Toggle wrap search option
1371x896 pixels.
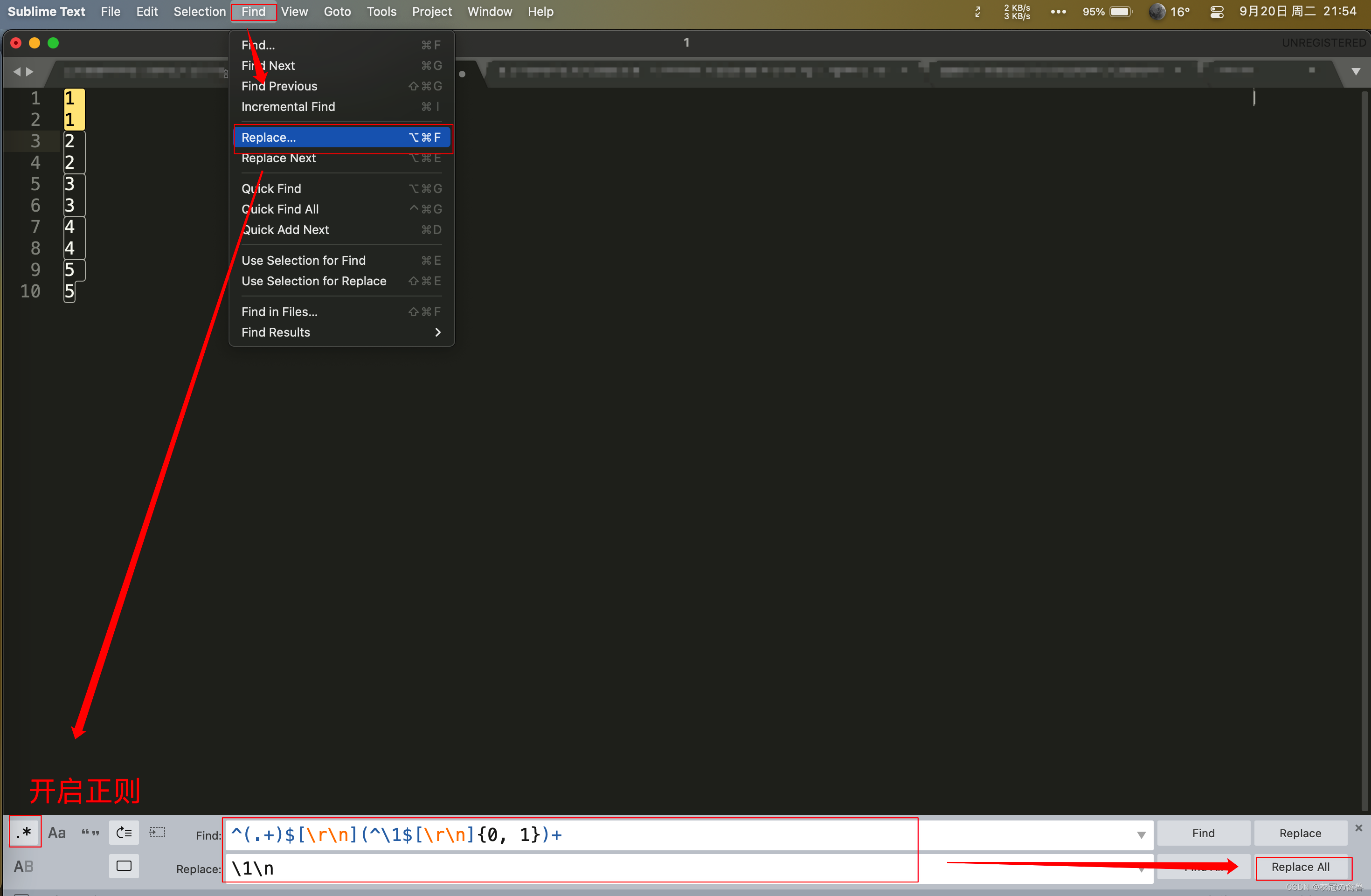(x=124, y=833)
